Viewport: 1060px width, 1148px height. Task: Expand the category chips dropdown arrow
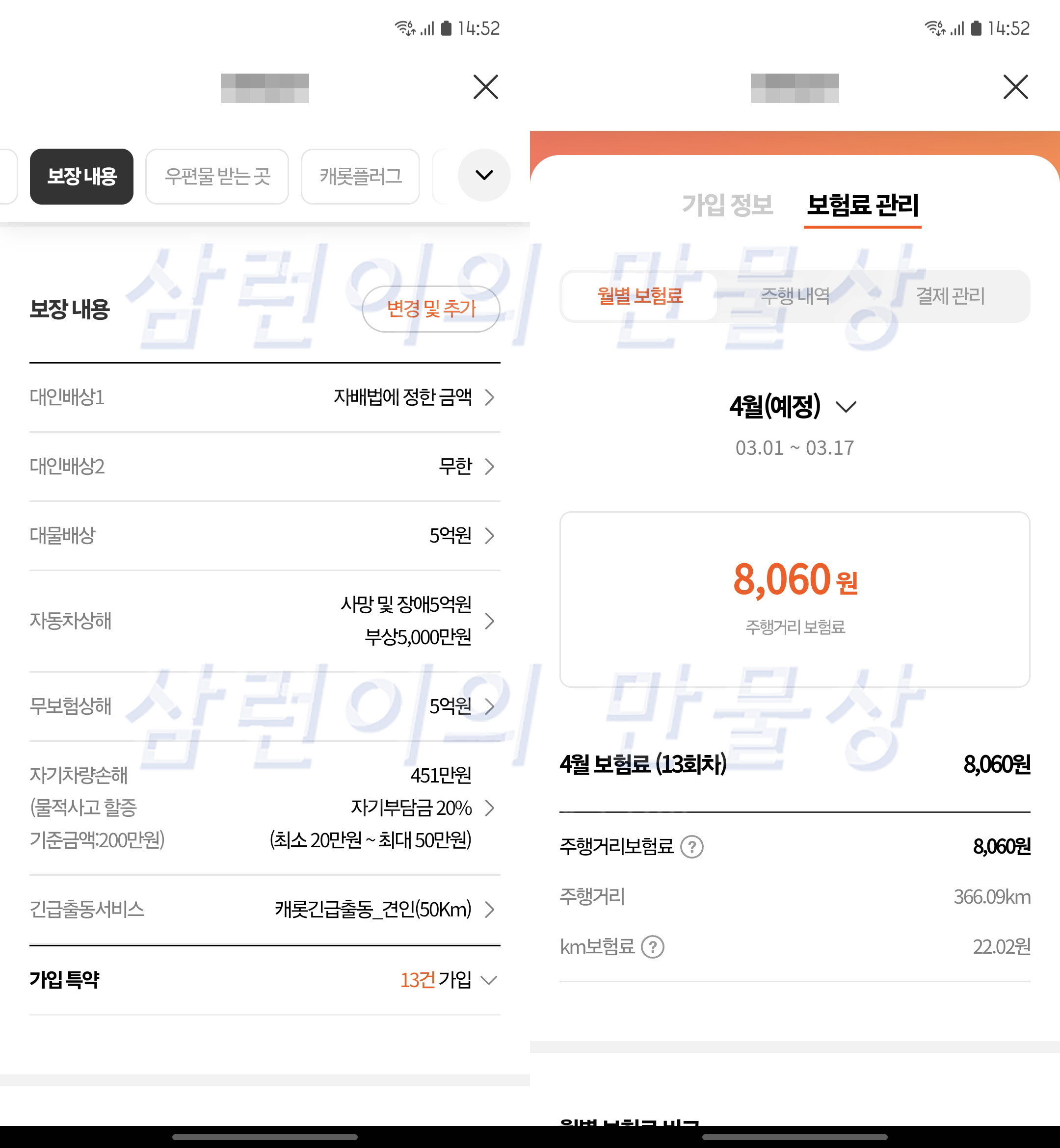pos(484,176)
